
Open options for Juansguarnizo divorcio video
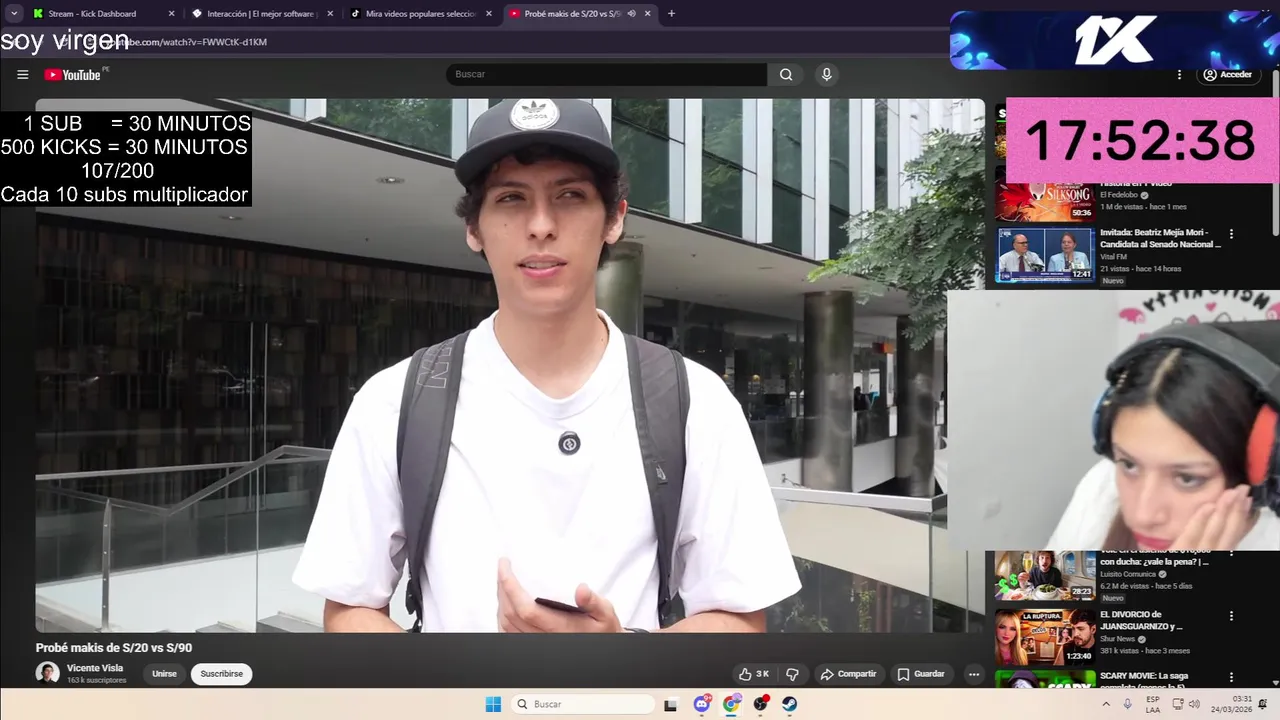click(1231, 616)
